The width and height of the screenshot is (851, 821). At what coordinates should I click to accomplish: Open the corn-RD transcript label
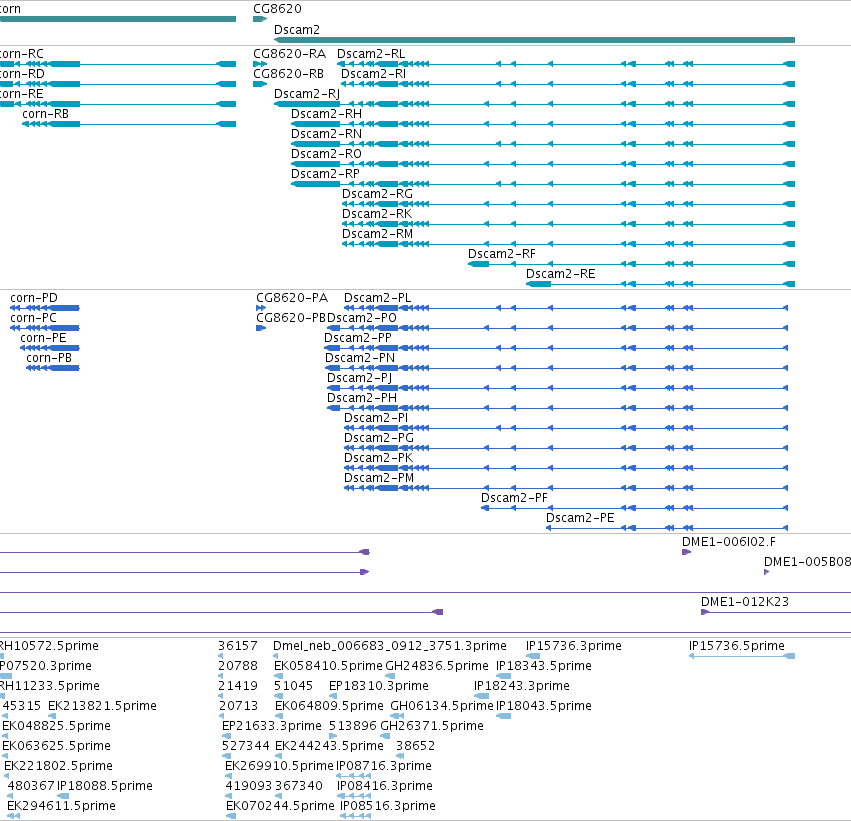pos(22,74)
